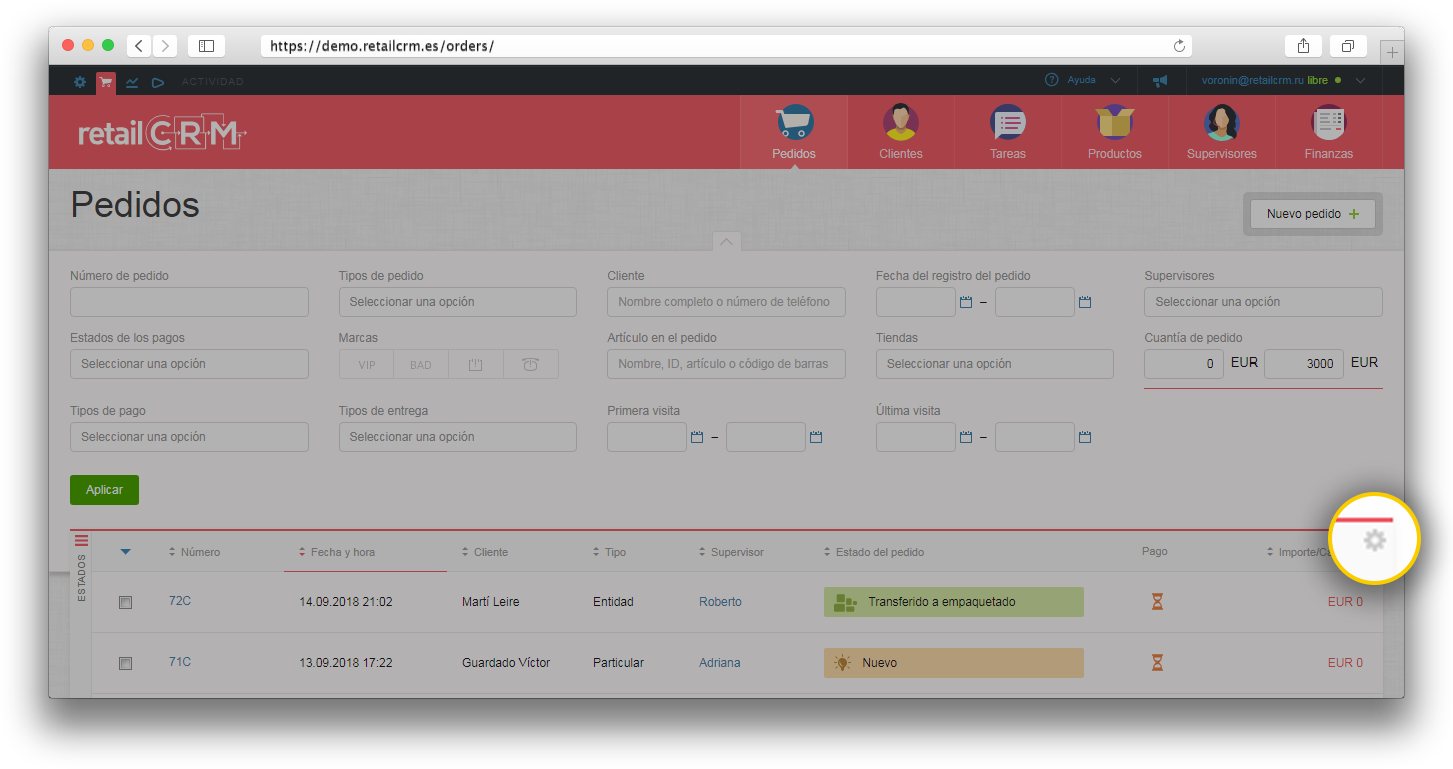Create a new order with Nuevo pedido
The image size is (1453, 769).
[1313, 214]
